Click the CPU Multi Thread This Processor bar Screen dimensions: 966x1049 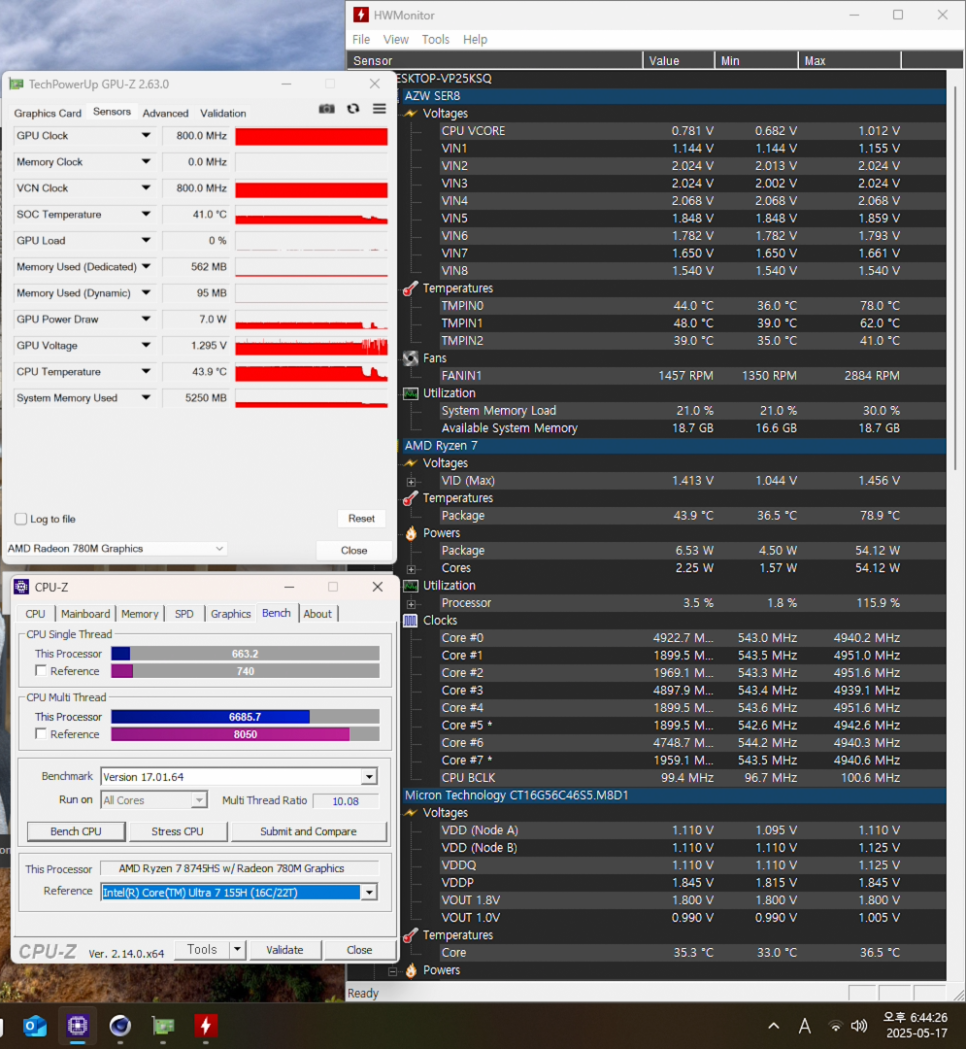[245, 717]
